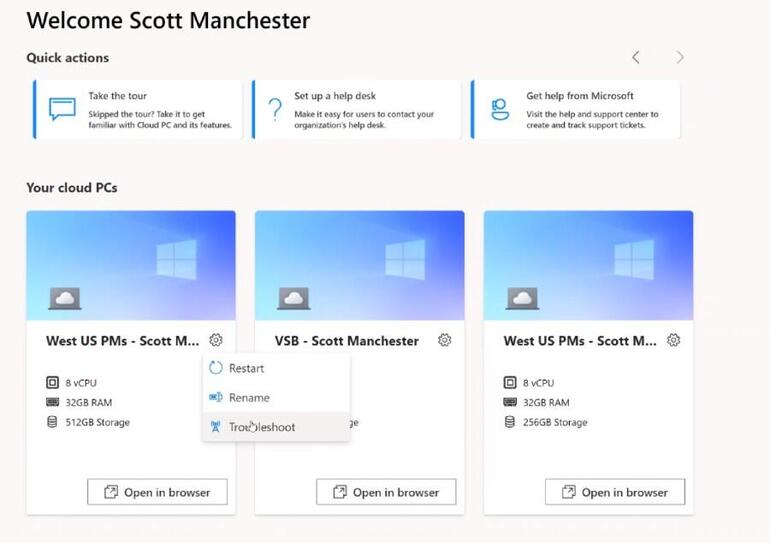Click Open in browser for VSB cloud PC
This screenshot has height=543, width=770.
click(x=386, y=492)
